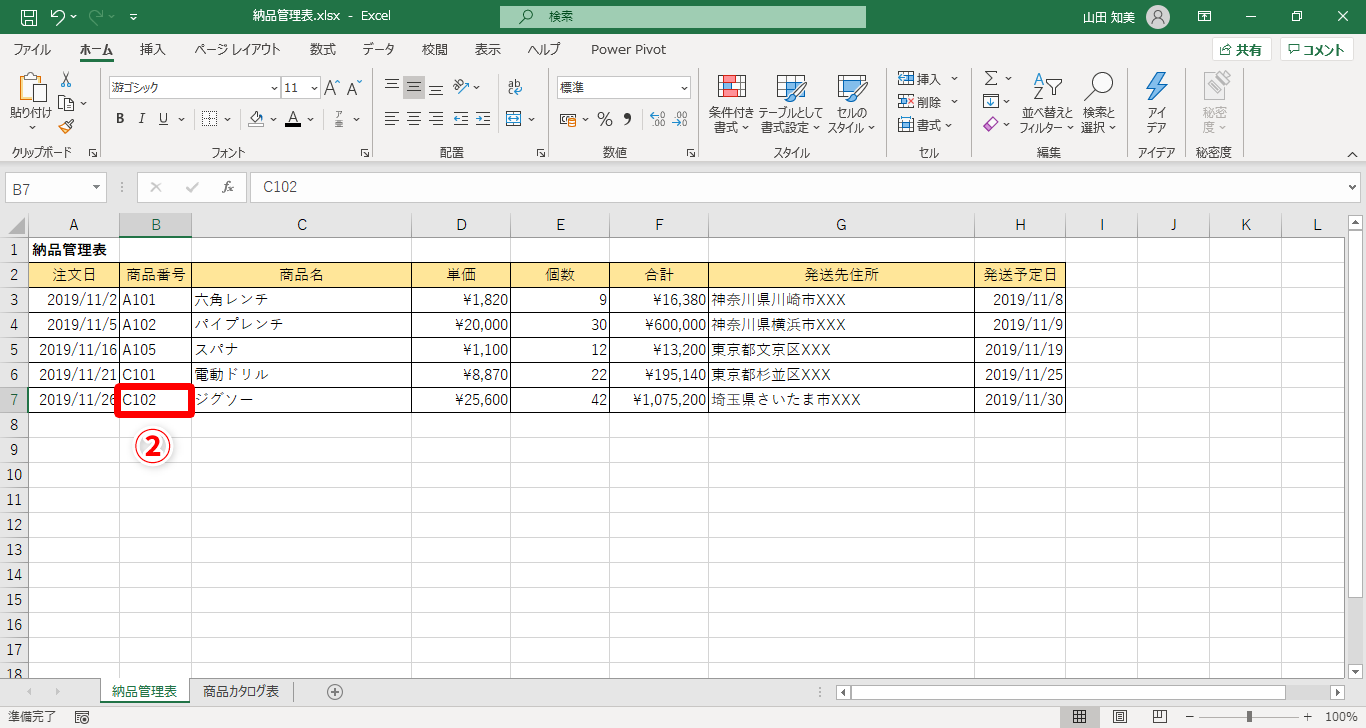This screenshot has width=1366, height=728.
Task: Zoom out using the minus button
Action: point(1189,717)
